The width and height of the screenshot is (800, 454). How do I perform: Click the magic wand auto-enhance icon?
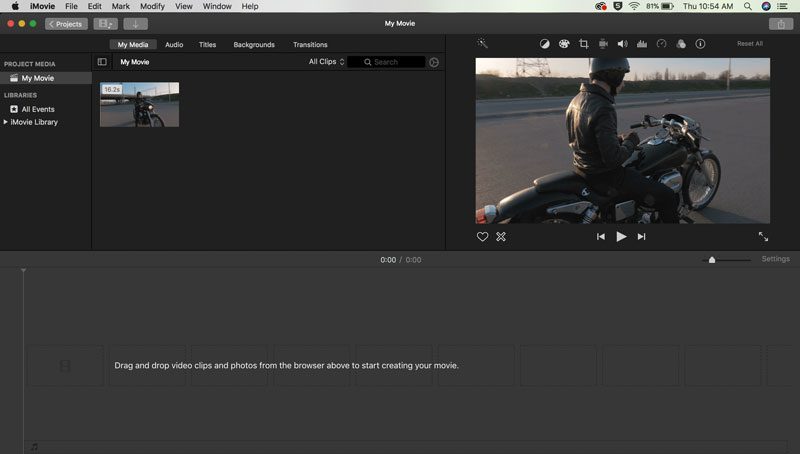(x=482, y=43)
